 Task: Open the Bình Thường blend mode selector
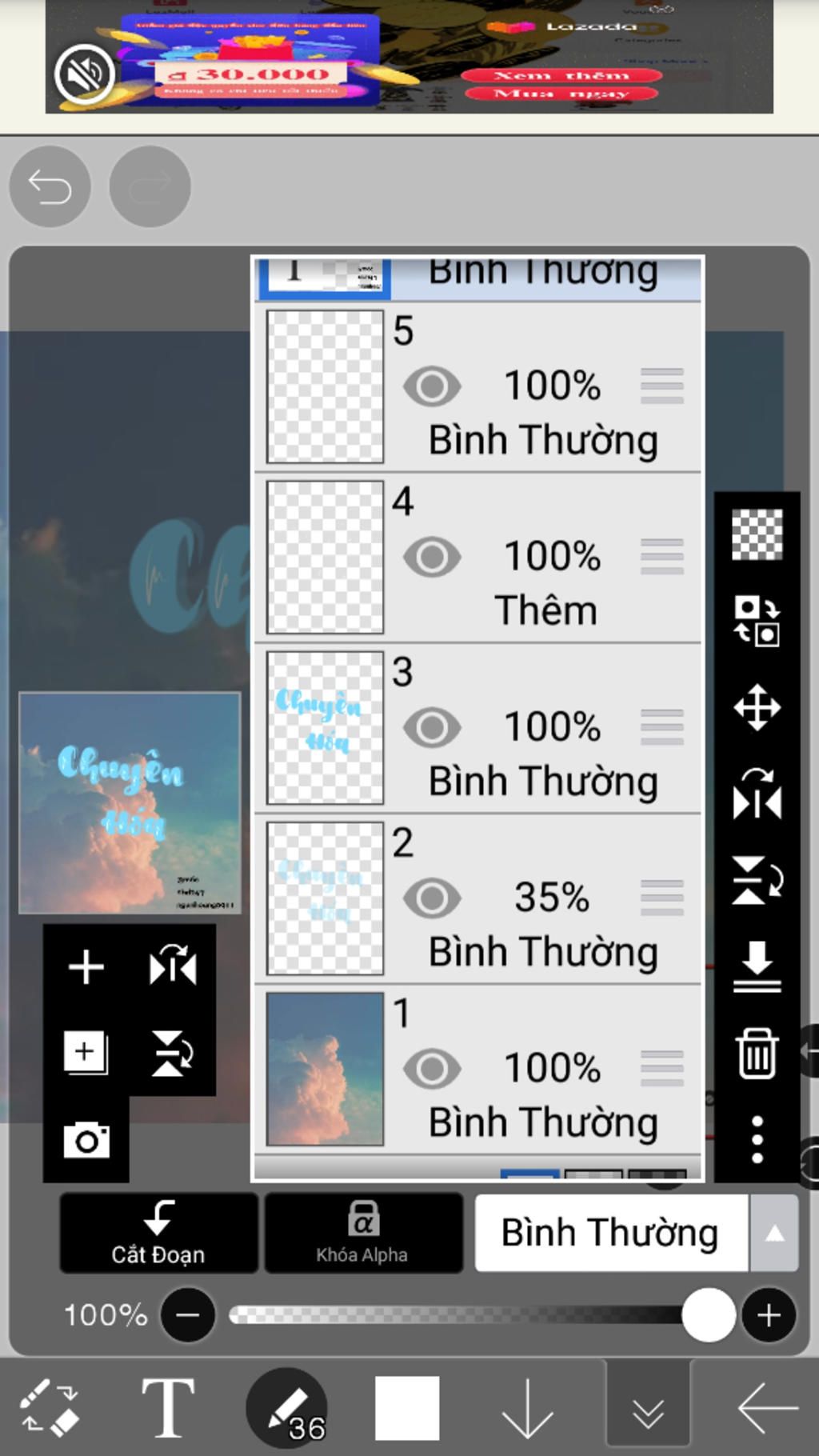(x=612, y=1233)
